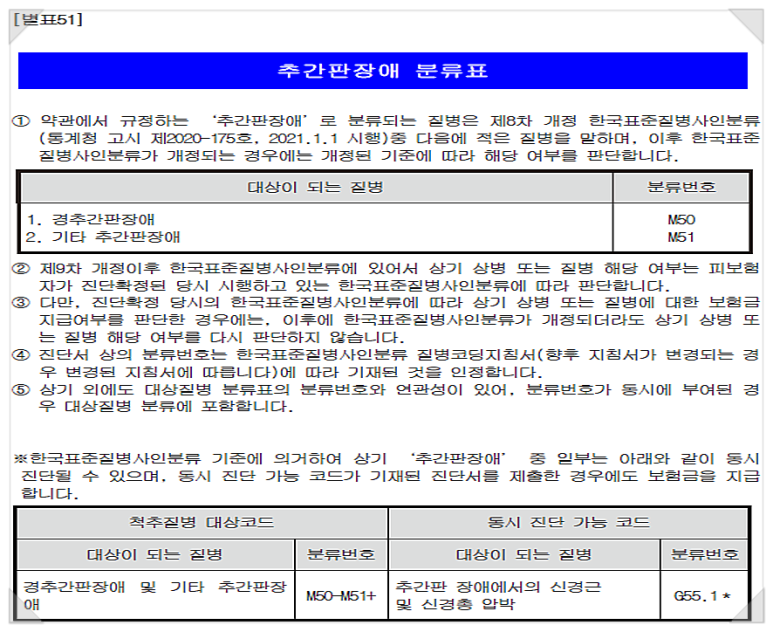This screenshot has height=632, width=773.
Task: Select the row 1. 경추간판장애
Action: 91,219
